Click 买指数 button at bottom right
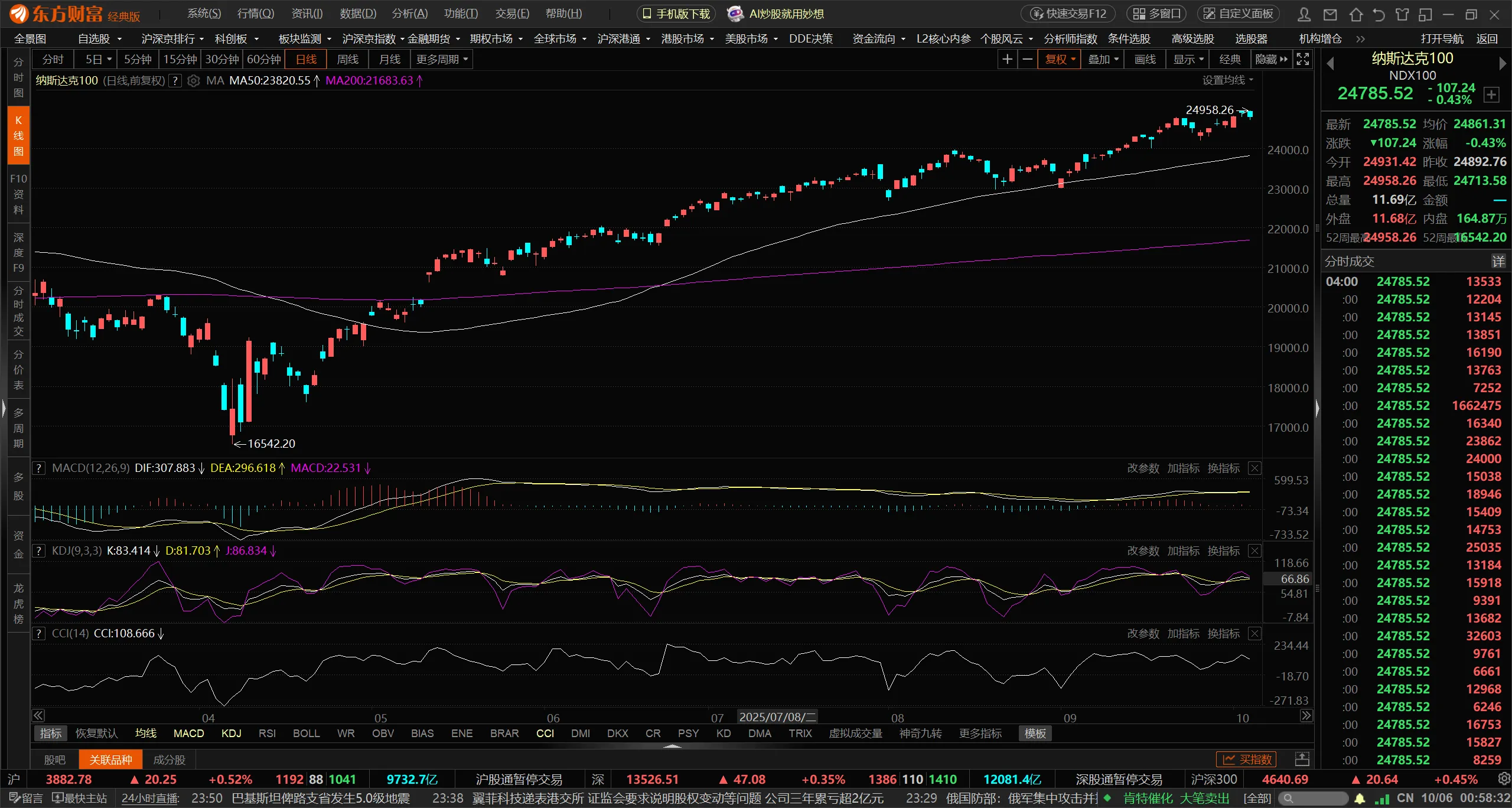This screenshot has width=1512, height=808. 1246,759
